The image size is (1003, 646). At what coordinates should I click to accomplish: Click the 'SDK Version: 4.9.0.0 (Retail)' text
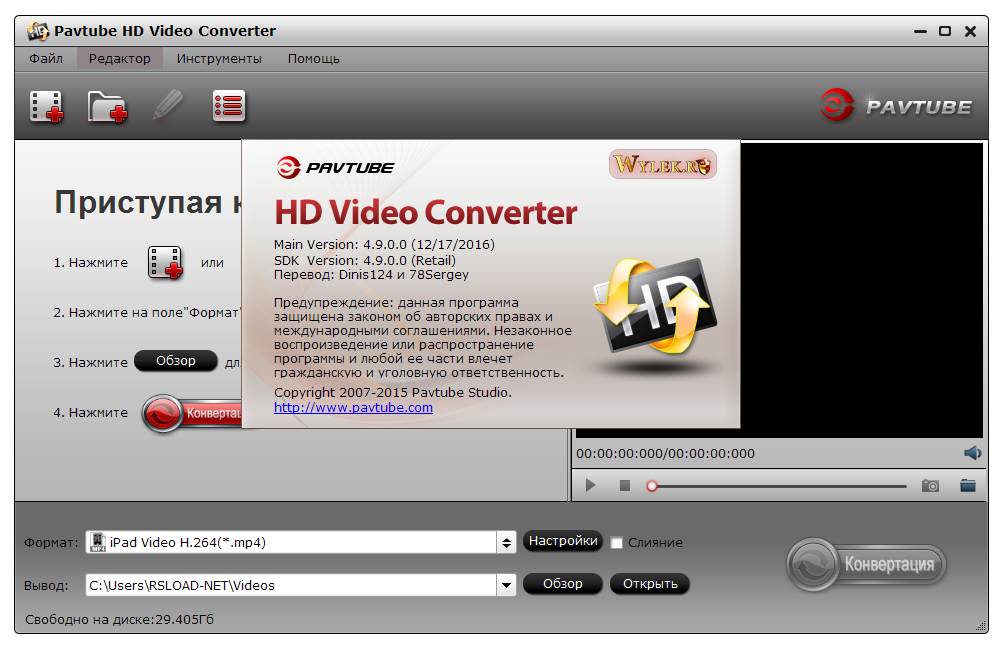(x=365, y=260)
